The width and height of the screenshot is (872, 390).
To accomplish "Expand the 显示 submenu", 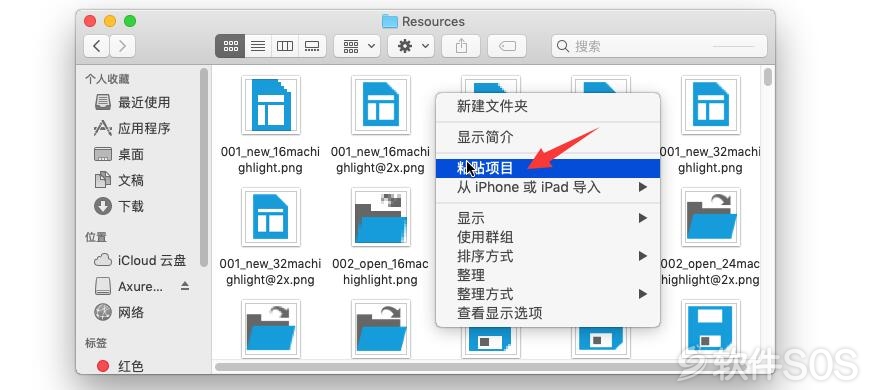I will pos(548,218).
